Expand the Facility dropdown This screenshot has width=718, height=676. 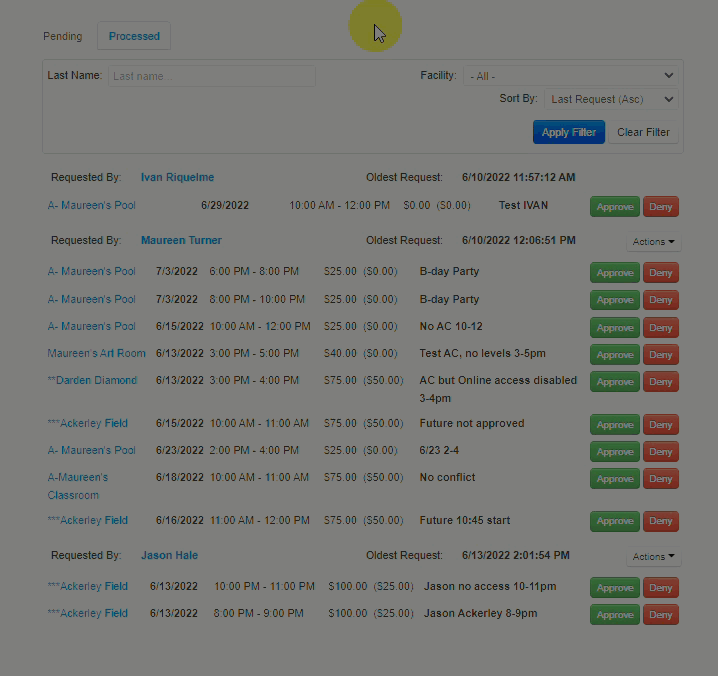[570, 76]
